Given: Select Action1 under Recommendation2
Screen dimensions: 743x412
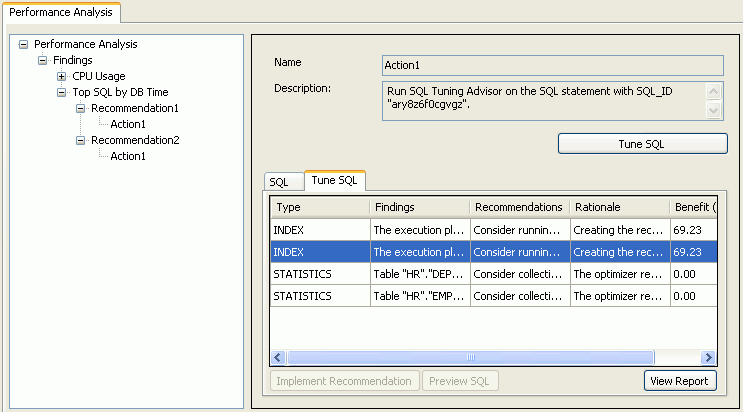Looking at the screenshot, I should tap(128, 156).
